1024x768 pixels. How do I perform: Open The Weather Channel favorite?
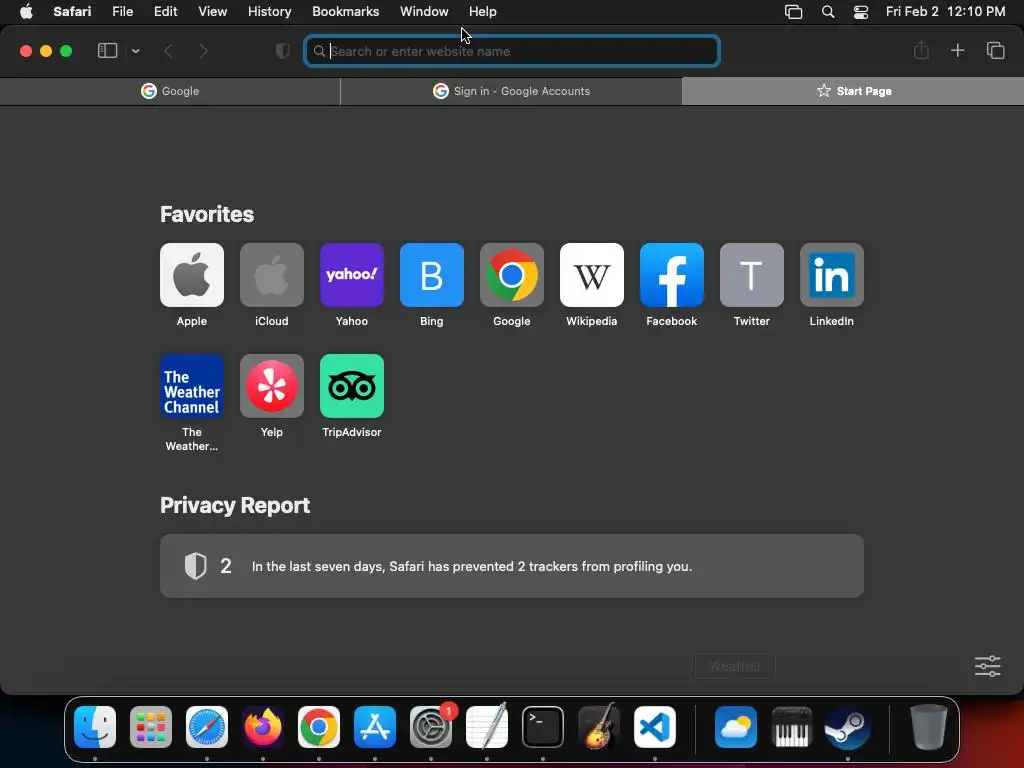[191, 386]
